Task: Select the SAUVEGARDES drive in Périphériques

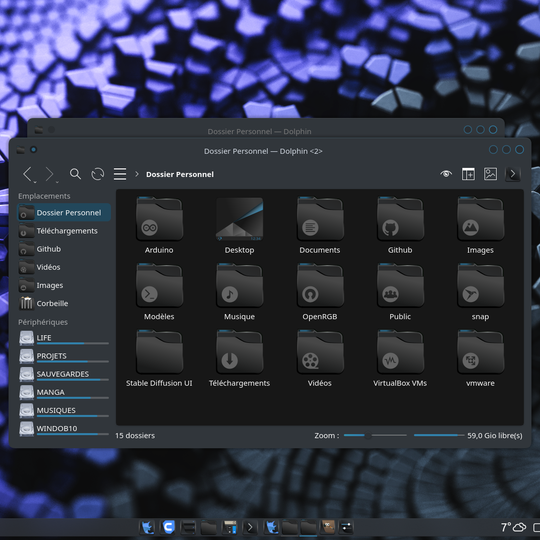Action: 64,374
